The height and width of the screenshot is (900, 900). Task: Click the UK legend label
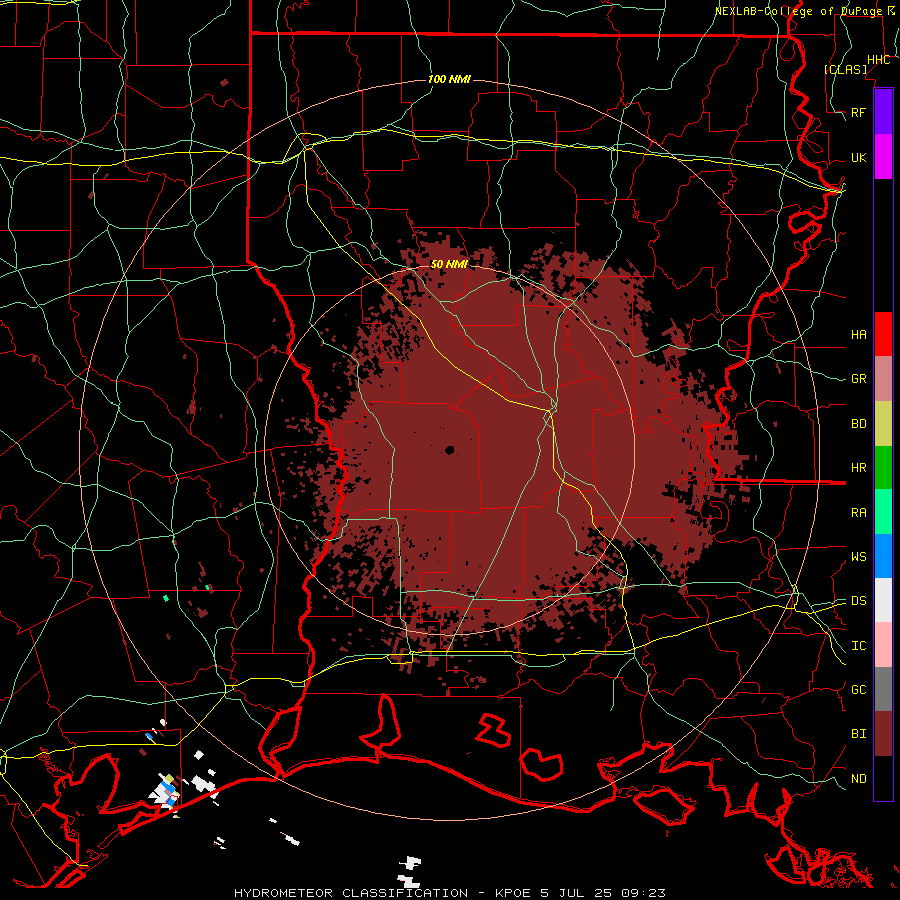(x=858, y=157)
